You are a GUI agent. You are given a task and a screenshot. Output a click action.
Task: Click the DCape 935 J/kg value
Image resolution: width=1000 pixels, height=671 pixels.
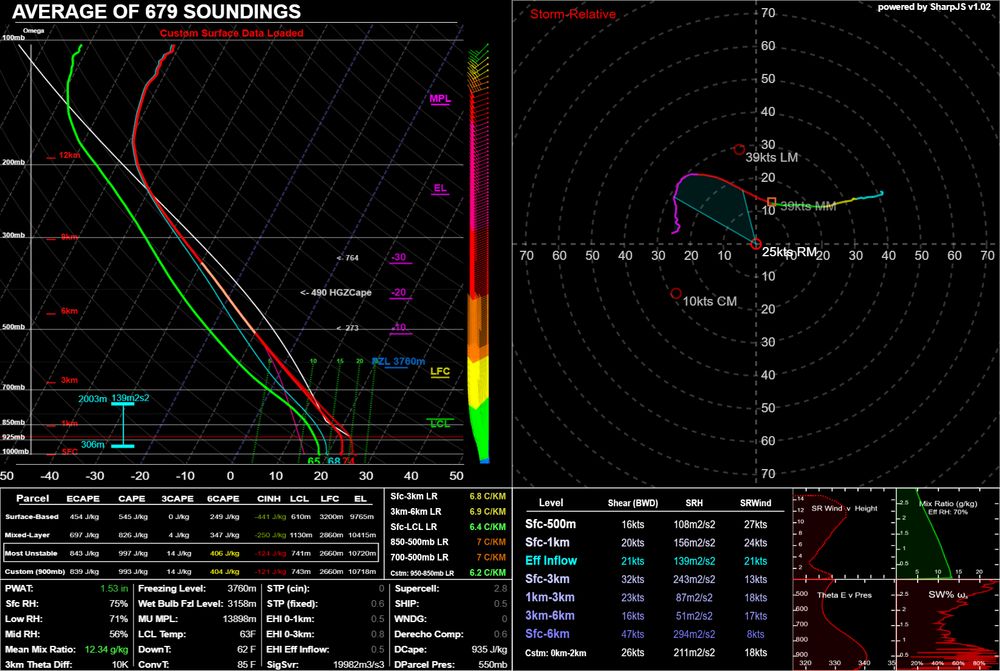pos(489,649)
